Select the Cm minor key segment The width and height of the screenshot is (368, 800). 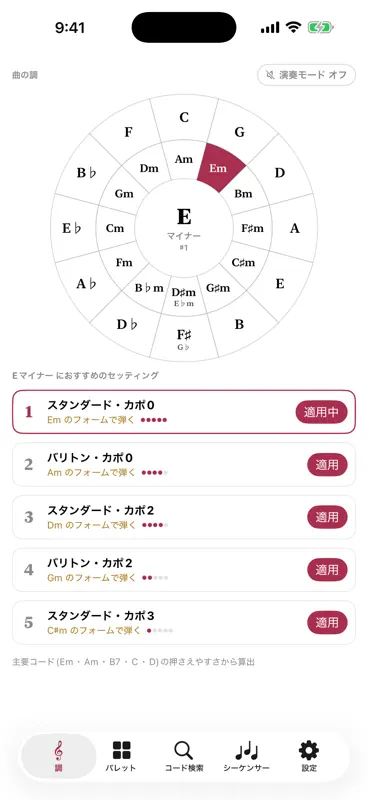point(115,228)
